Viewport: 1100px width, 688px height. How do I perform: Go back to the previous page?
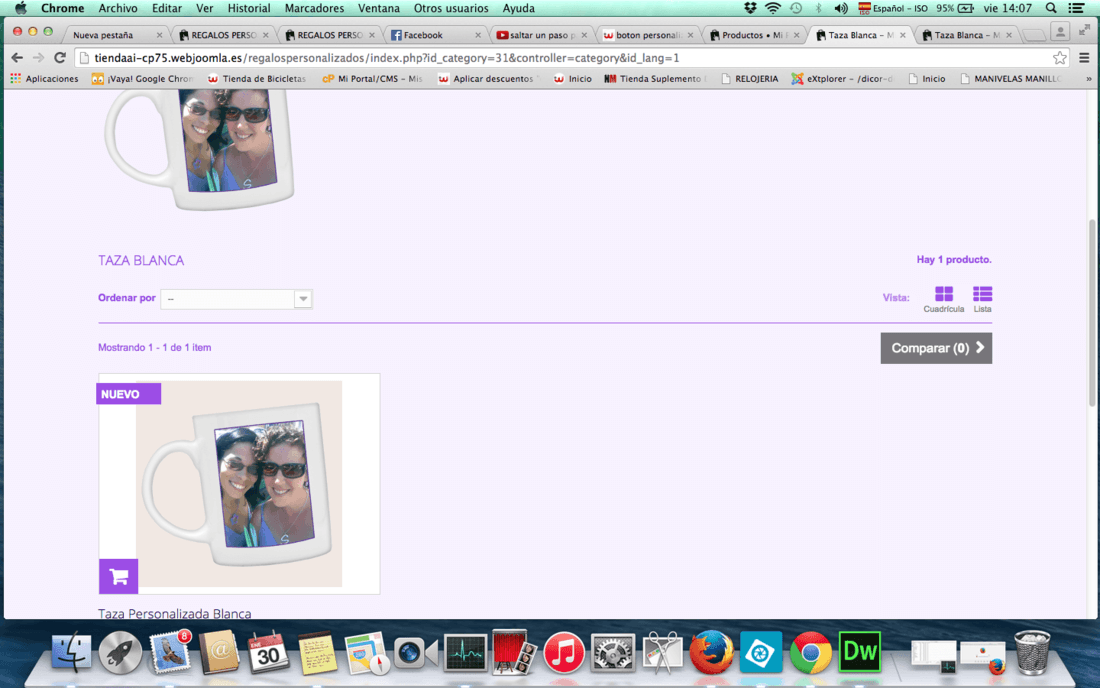[x=17, y=58]
